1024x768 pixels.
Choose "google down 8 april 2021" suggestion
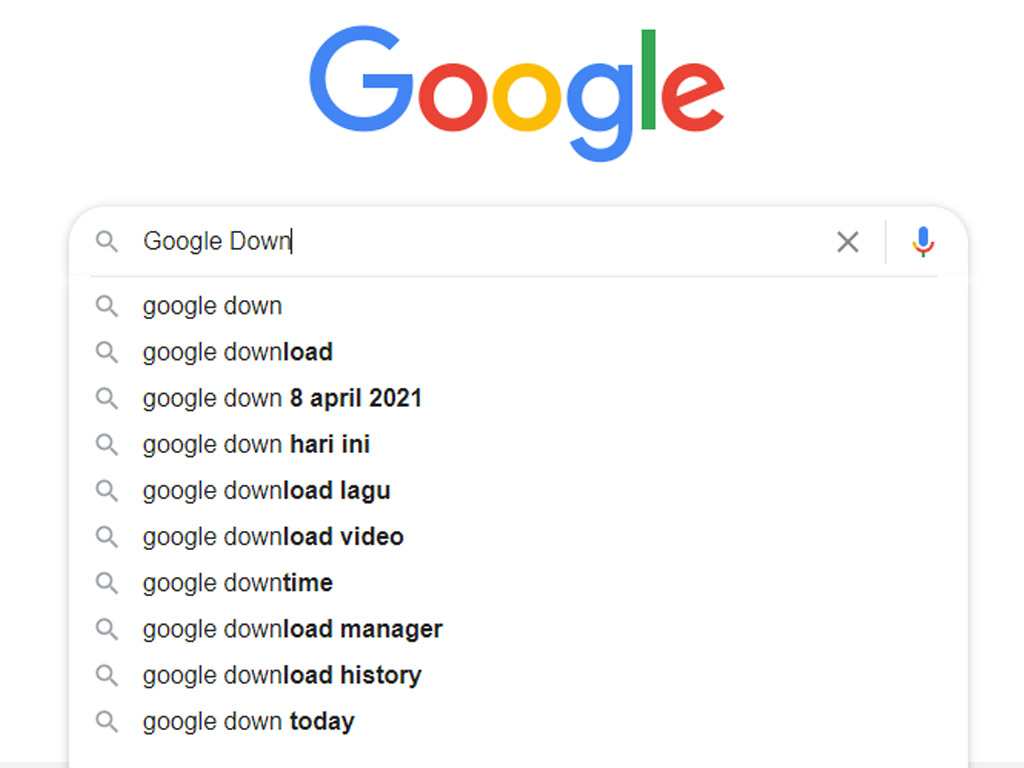coord(282,398)
